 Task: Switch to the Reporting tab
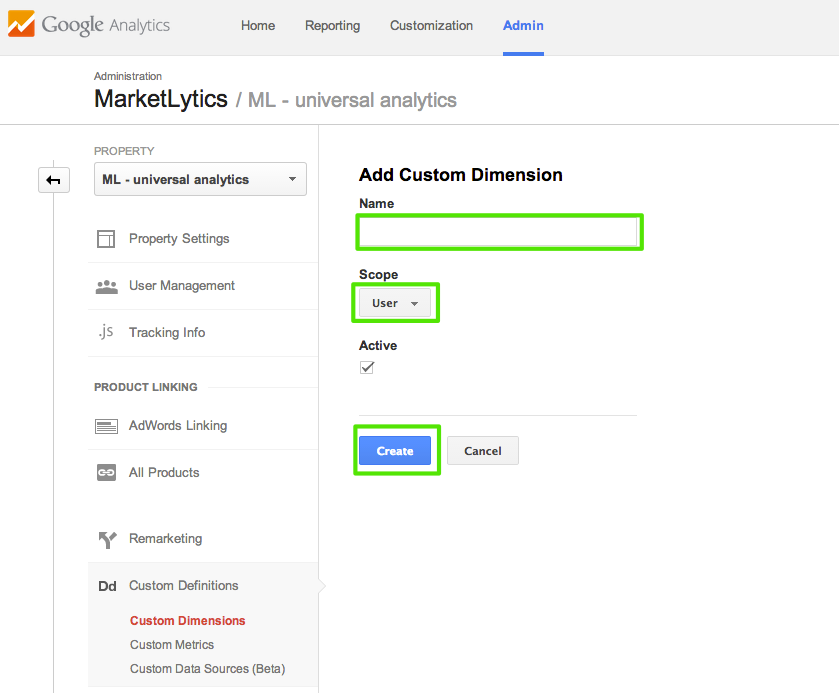[x=332, y=26]
